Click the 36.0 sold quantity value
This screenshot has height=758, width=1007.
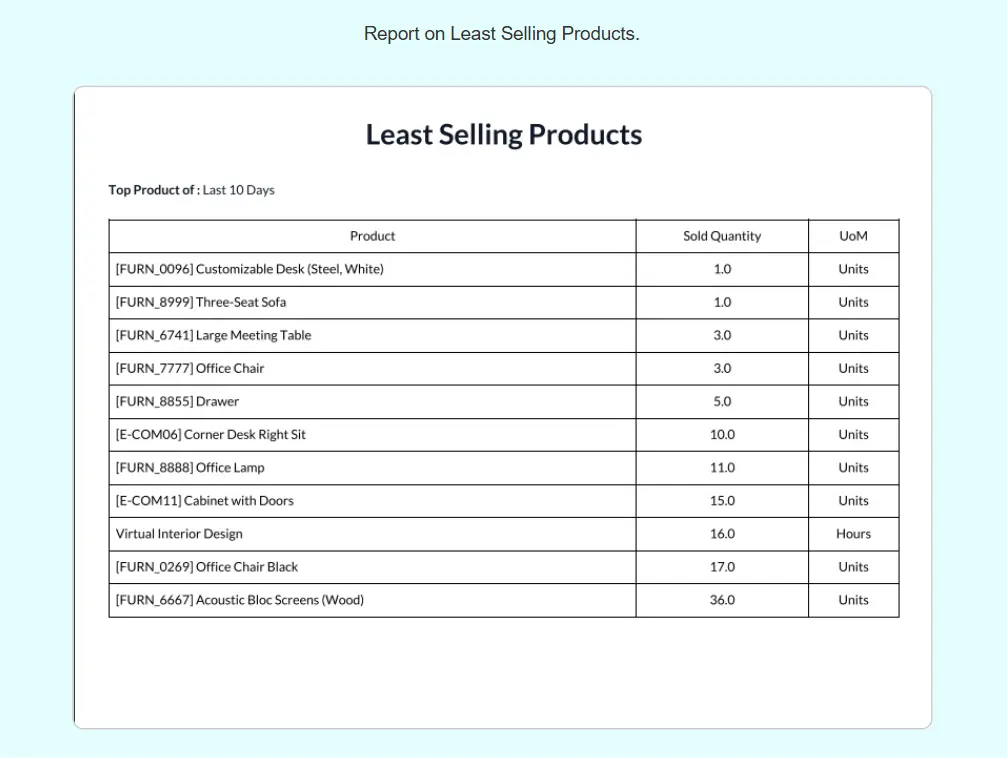[721, 600]
